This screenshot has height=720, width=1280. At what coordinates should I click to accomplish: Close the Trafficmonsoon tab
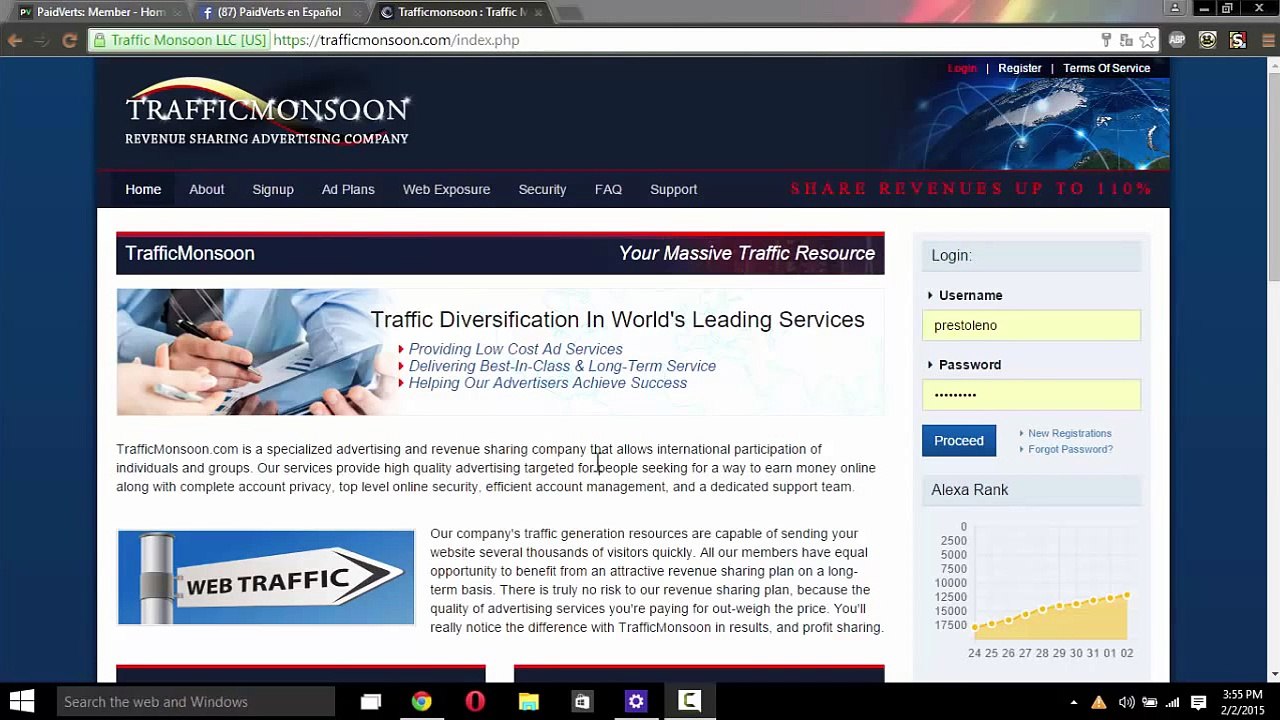tap(538, 13)
